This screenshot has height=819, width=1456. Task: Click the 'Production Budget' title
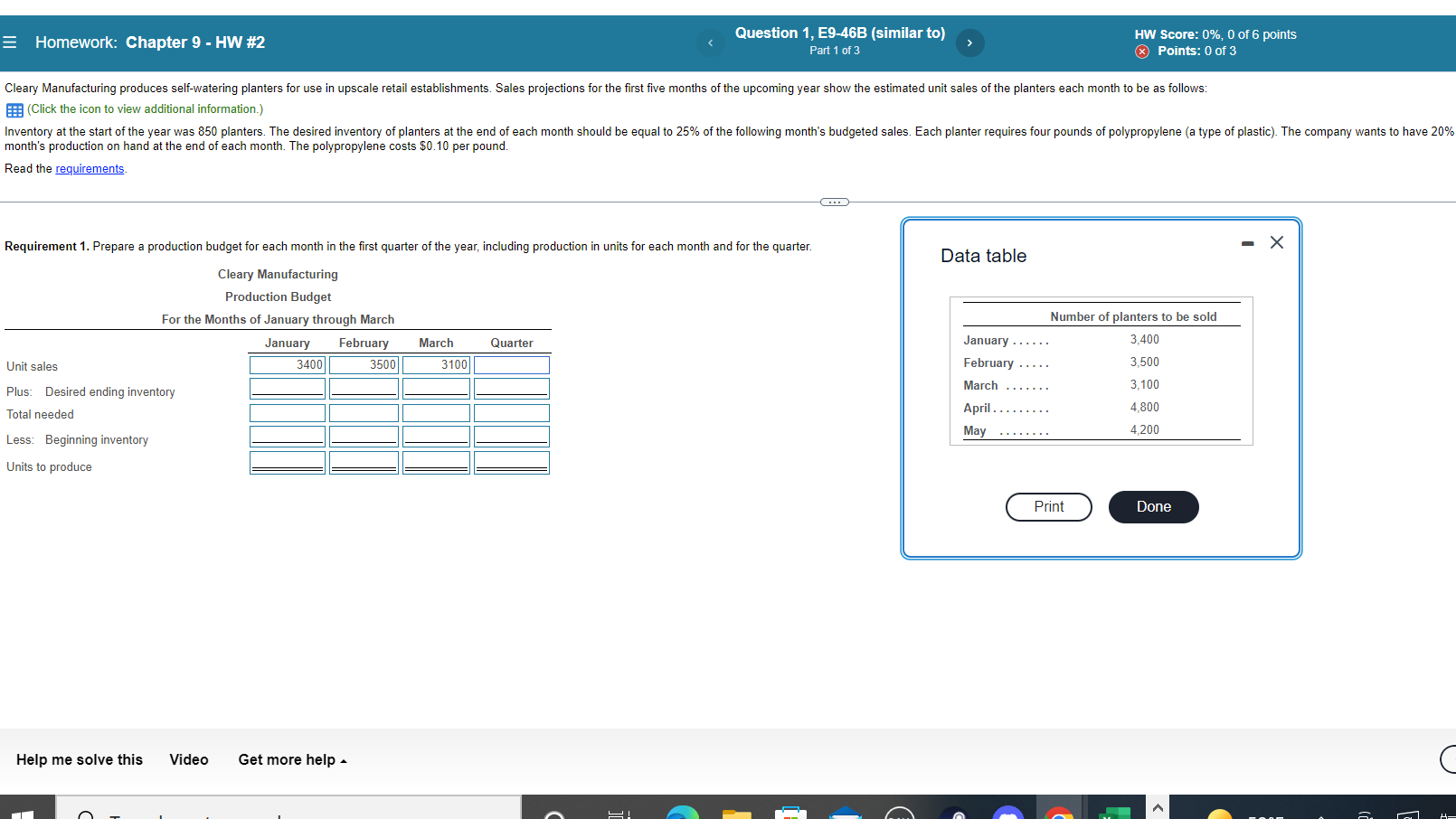tap(278, 297)
